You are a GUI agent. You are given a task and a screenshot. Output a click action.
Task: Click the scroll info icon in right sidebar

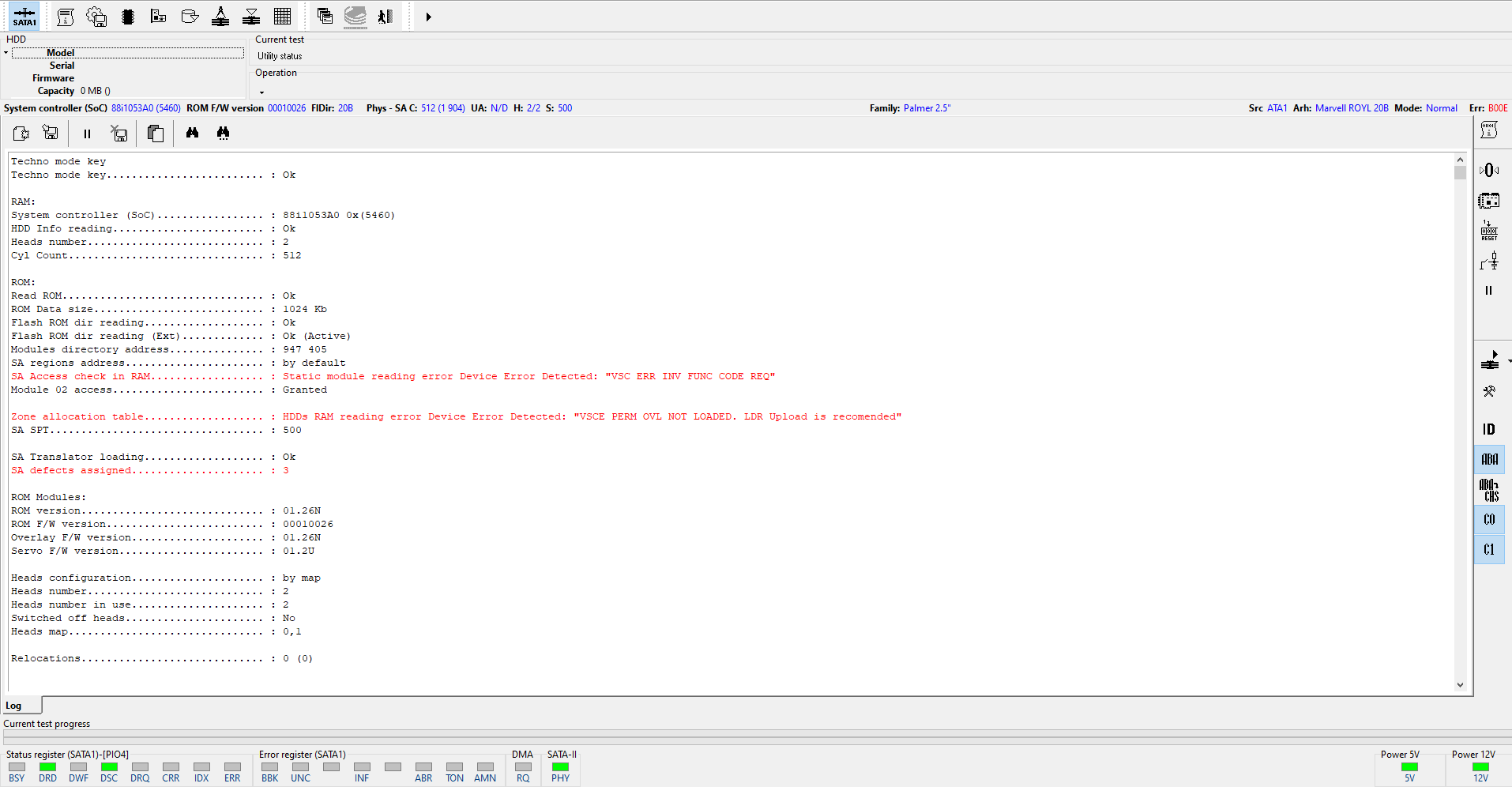(1489, 130)
